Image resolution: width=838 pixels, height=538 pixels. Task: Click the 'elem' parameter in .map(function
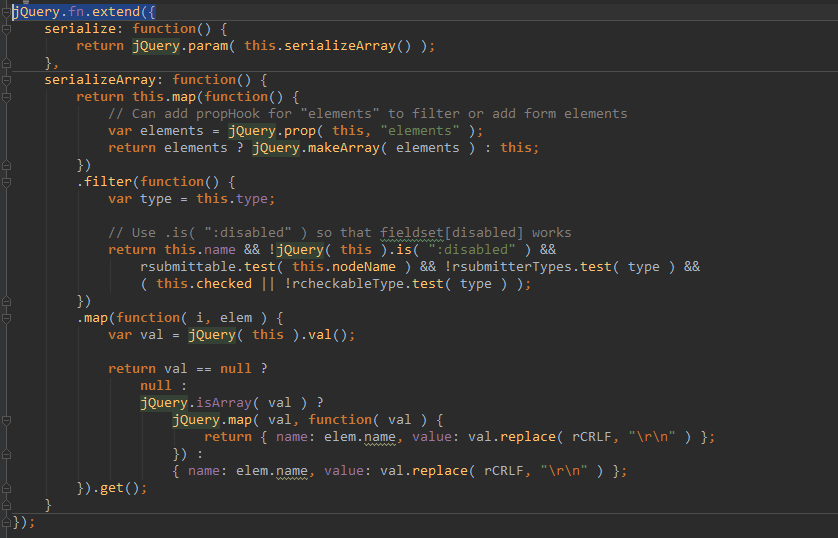pos(236,318)
